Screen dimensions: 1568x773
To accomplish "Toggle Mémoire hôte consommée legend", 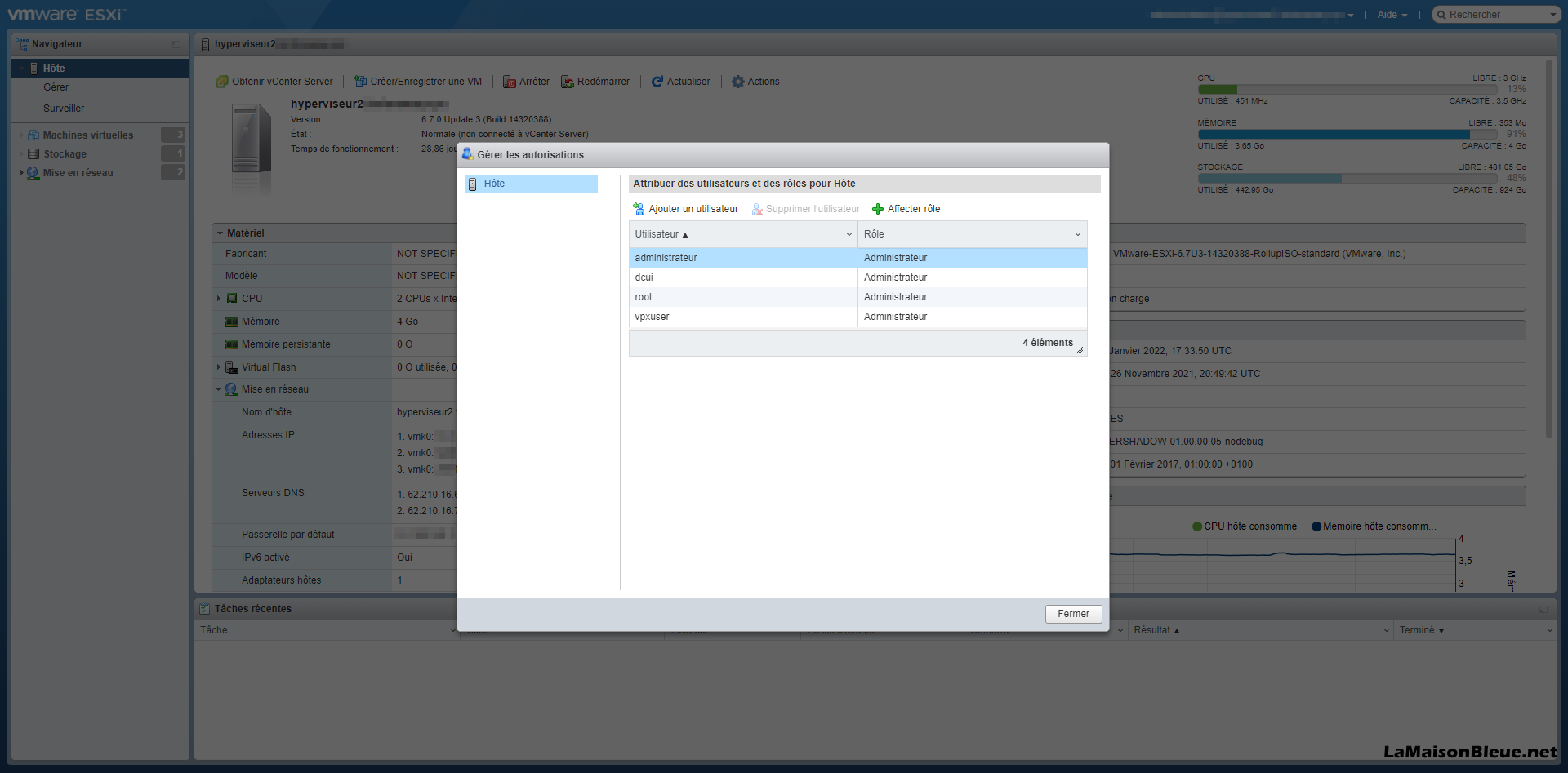I will click(x=1374, y=526).
